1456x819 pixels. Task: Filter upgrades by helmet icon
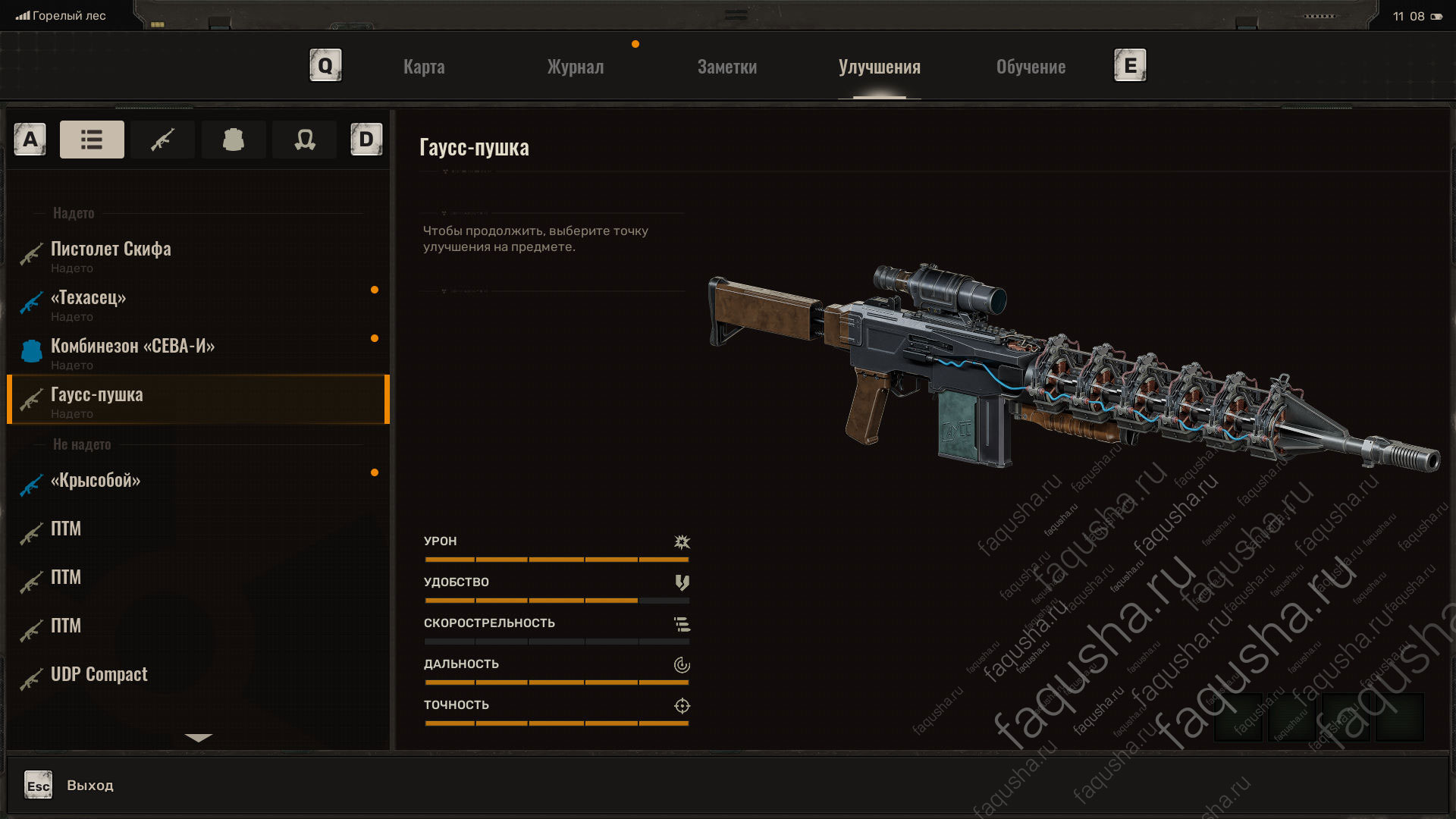305,140
